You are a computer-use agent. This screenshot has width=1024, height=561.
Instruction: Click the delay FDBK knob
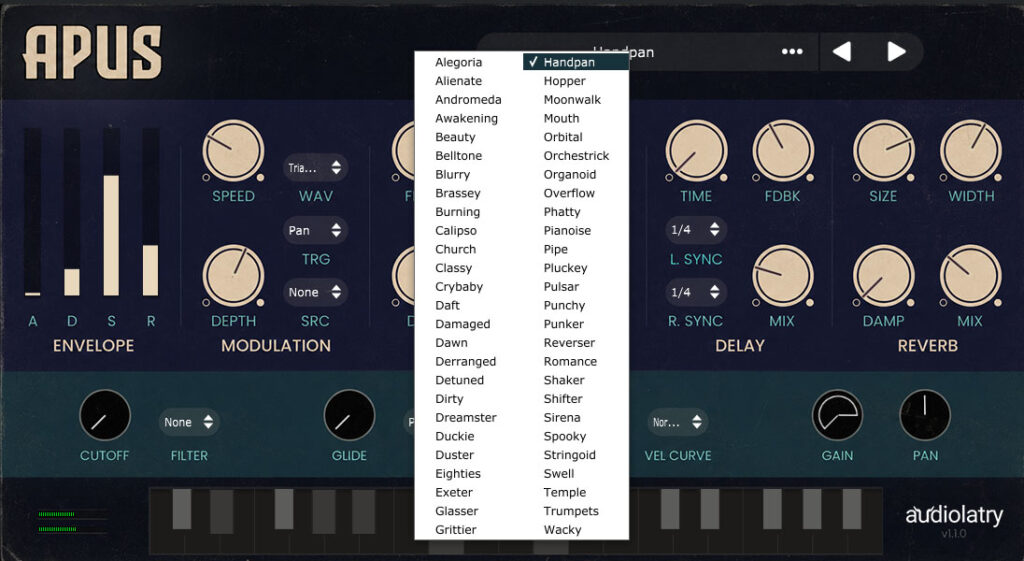coord(783,150)
